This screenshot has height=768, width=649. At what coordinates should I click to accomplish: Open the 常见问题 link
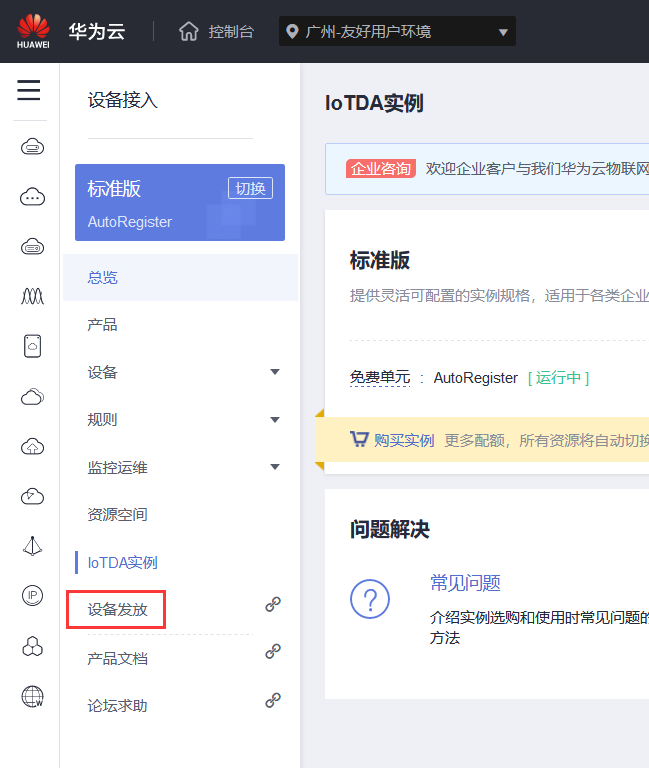465,583
